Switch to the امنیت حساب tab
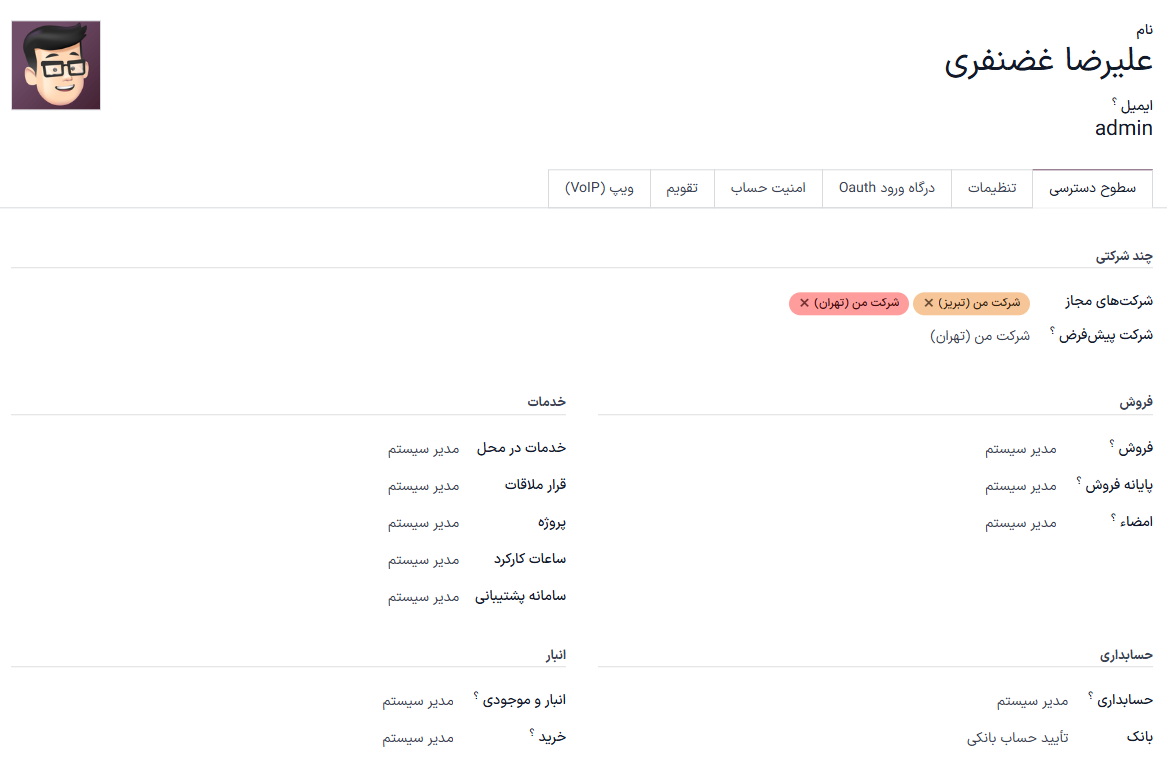Image resolution: width=1167 pixels, height=768 pixels. 768,188
